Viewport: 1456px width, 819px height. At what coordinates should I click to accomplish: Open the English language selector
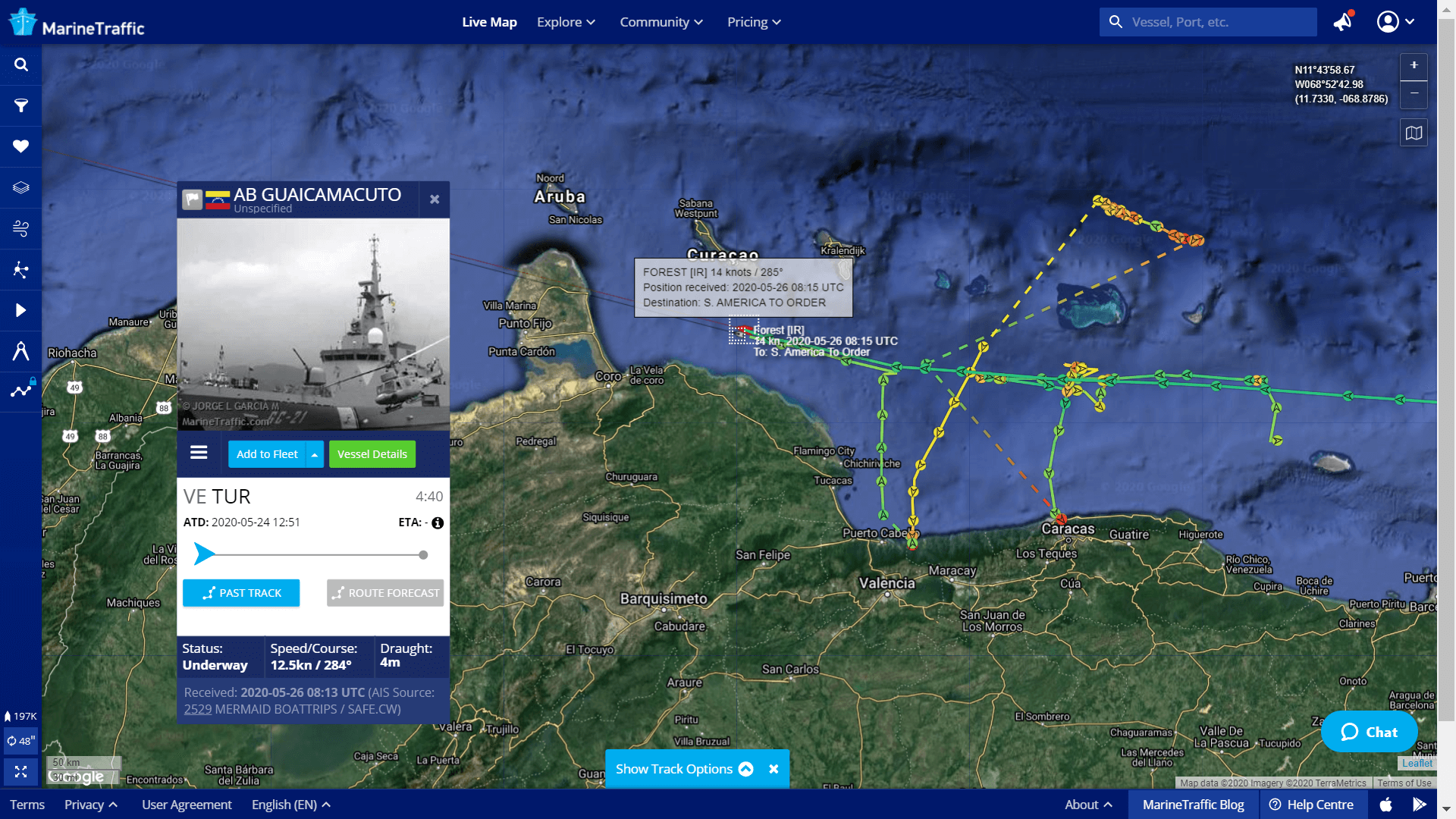pyautogui.click(x=291, y=805)
